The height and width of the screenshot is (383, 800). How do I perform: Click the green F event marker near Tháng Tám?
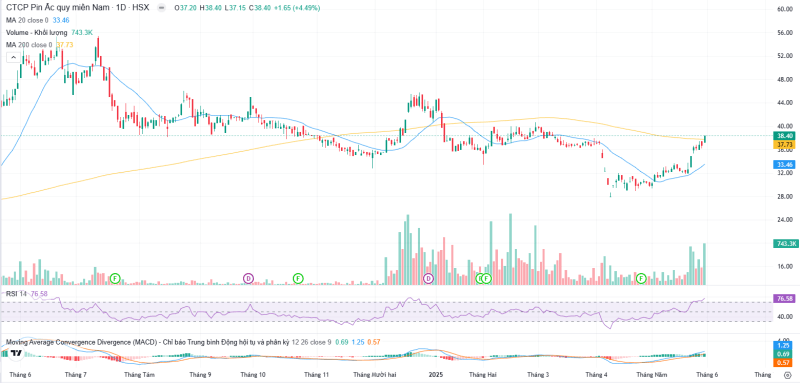(115, 278)
